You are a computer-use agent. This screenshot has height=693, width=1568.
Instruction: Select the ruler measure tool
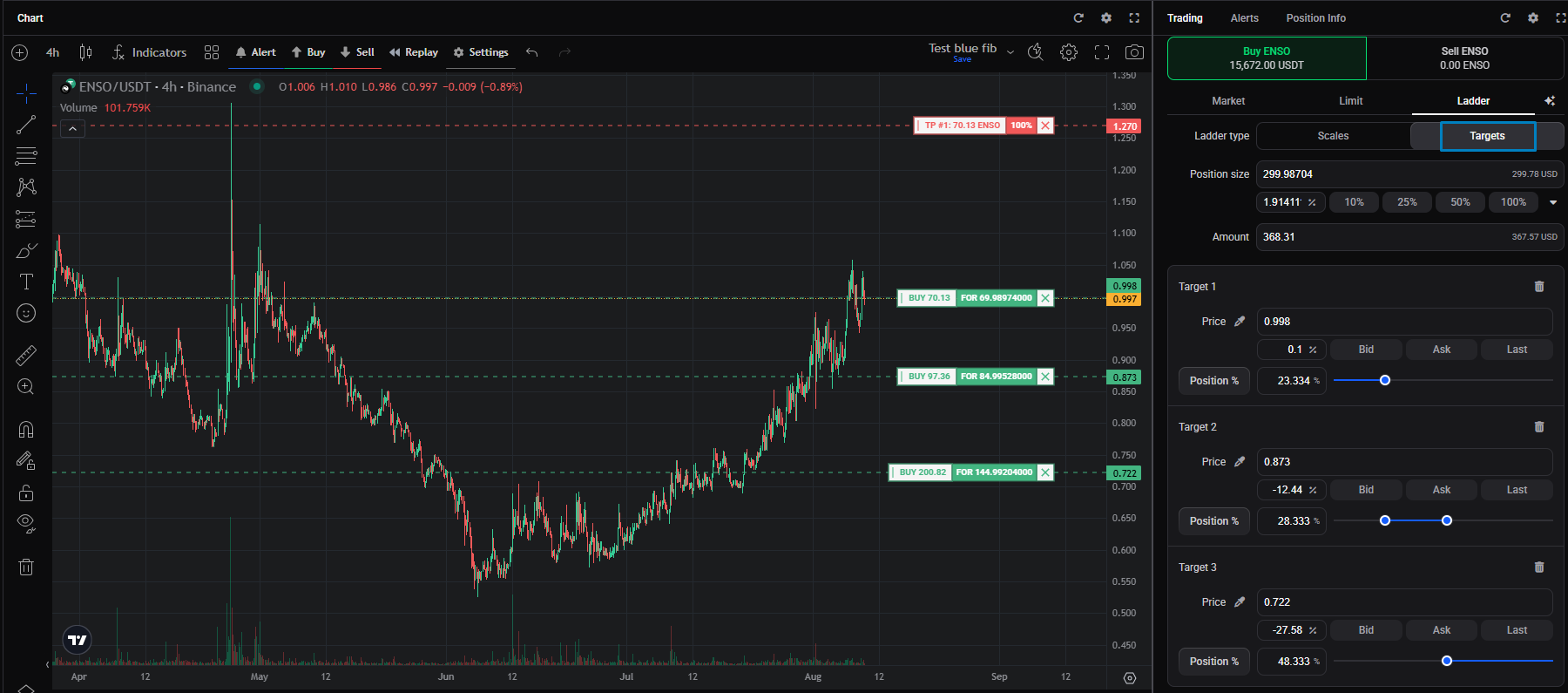pos(26,355)
